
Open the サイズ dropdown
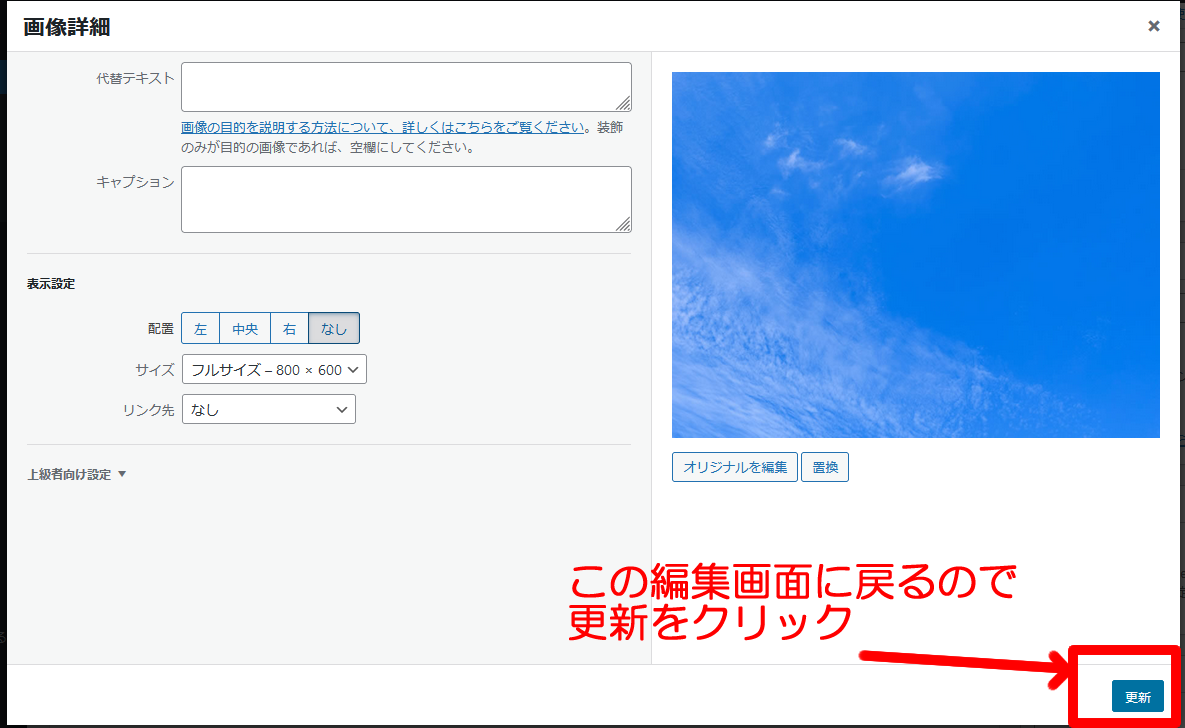click(274, 370)
